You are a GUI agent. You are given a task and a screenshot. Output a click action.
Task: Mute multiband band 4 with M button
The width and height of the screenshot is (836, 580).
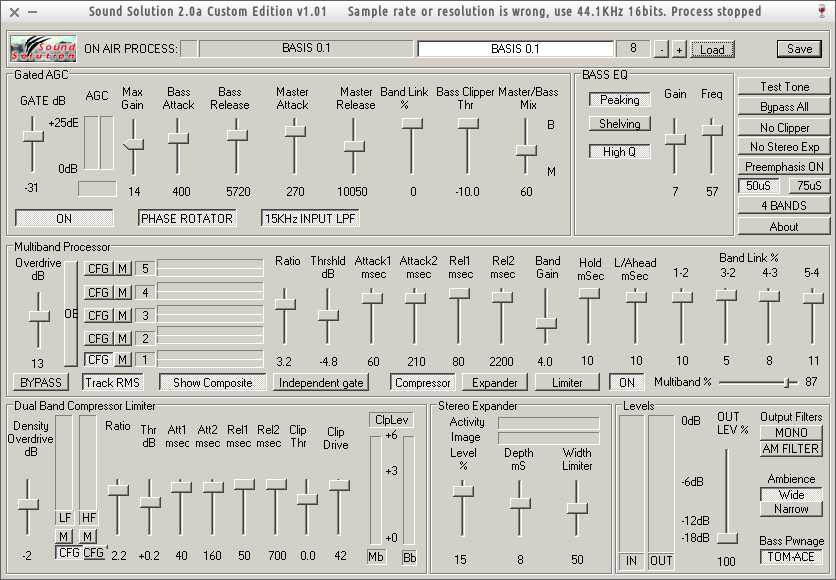click(x=123, y=292)
